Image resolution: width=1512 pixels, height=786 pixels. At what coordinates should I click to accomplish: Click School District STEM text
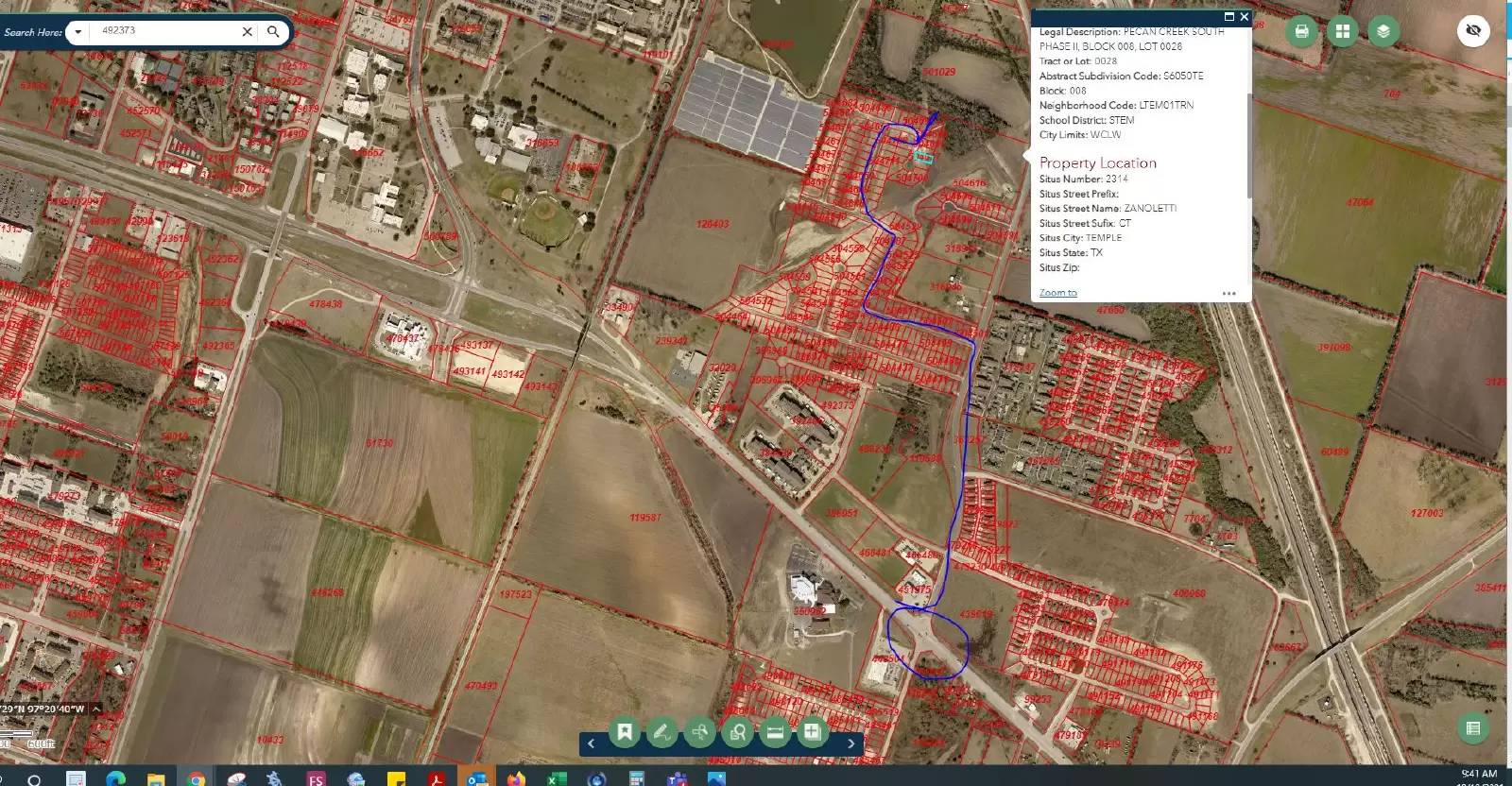1086,120
